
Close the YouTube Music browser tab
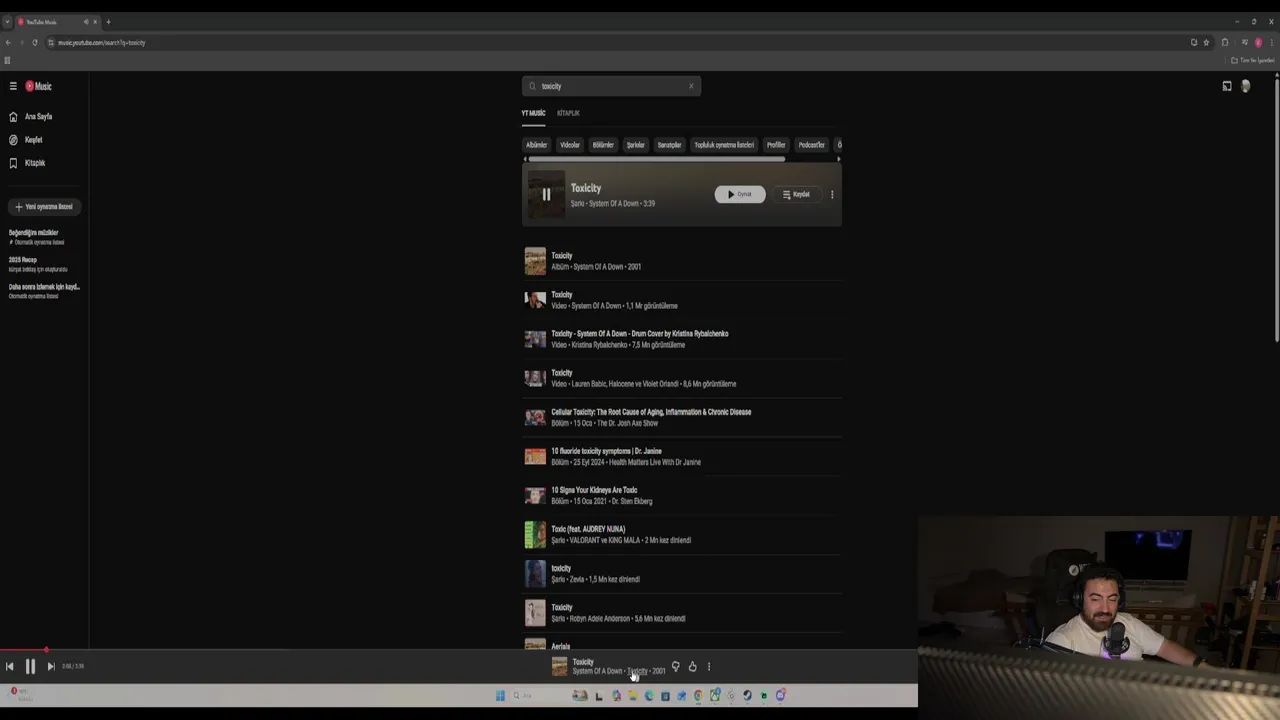tap(95, 22)
